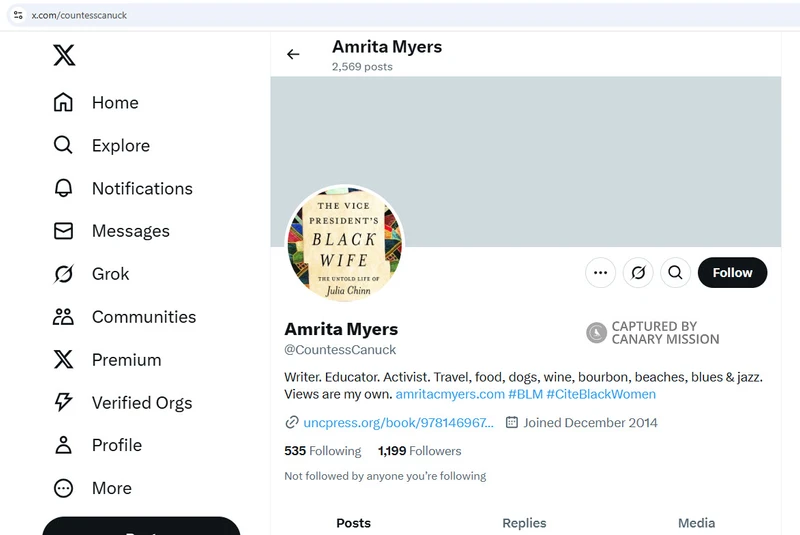Click the Grok icon in the sidebar
The width and height of the screenshot is (800, 535).
point(63,274)
